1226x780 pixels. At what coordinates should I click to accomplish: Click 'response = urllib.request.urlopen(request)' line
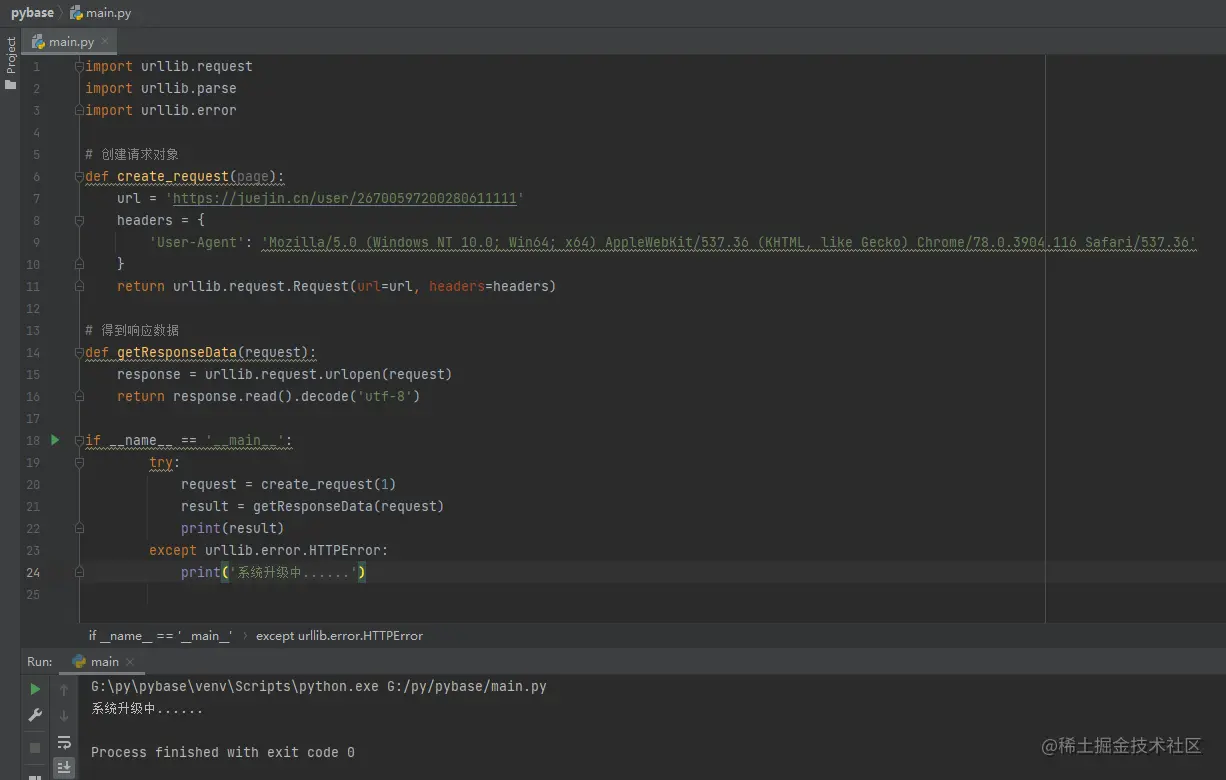pyautogui.click(x=285, y=374)
